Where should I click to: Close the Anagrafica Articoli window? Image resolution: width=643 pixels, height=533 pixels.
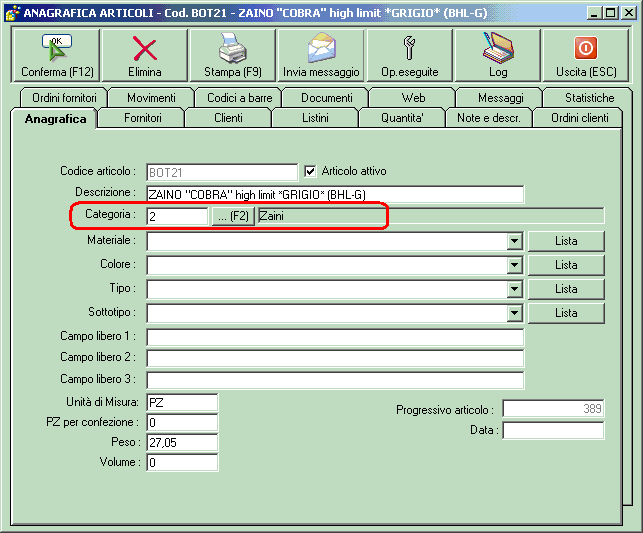[x=628, y=13]
